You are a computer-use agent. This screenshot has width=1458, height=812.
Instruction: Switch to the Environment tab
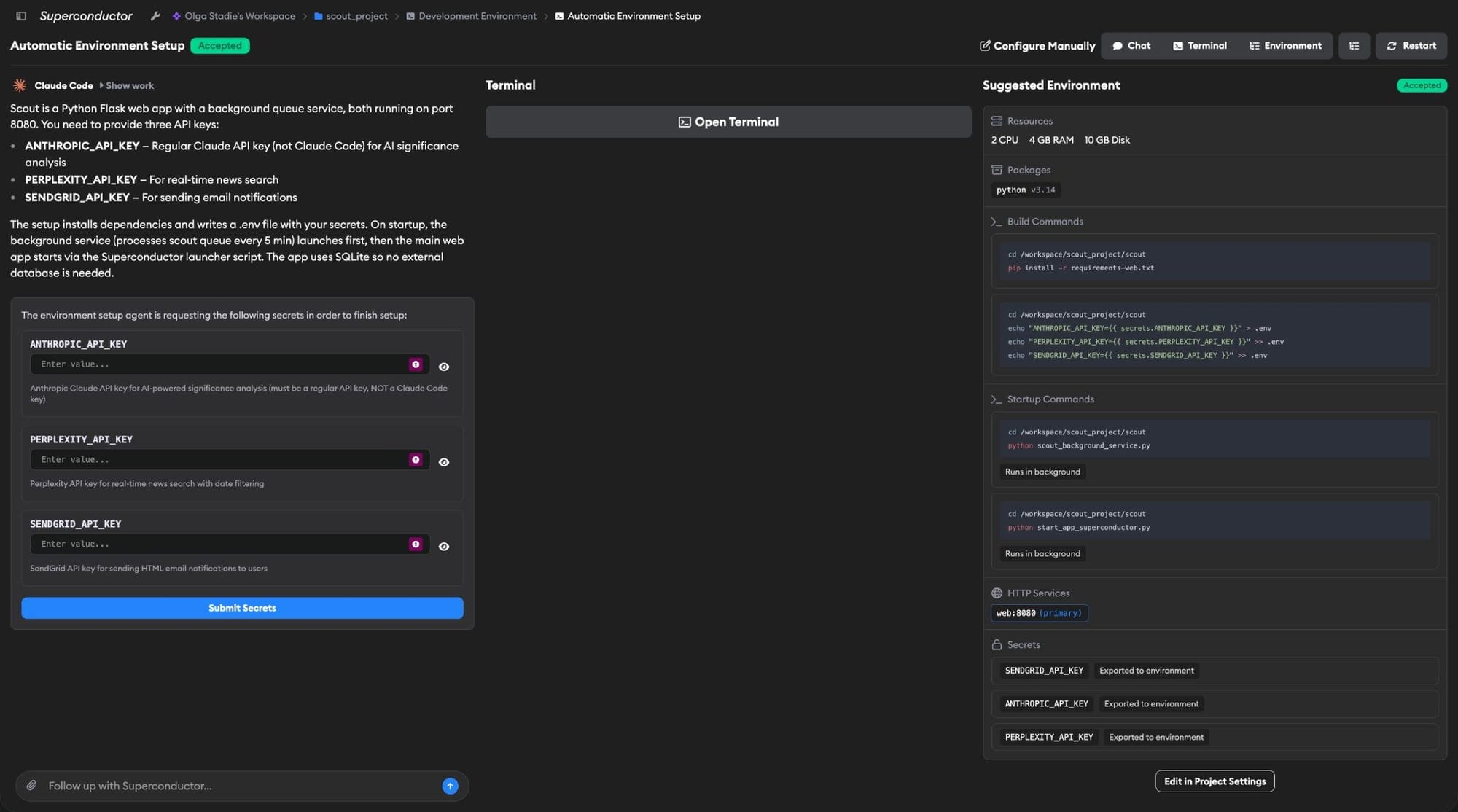[1285, 46]
